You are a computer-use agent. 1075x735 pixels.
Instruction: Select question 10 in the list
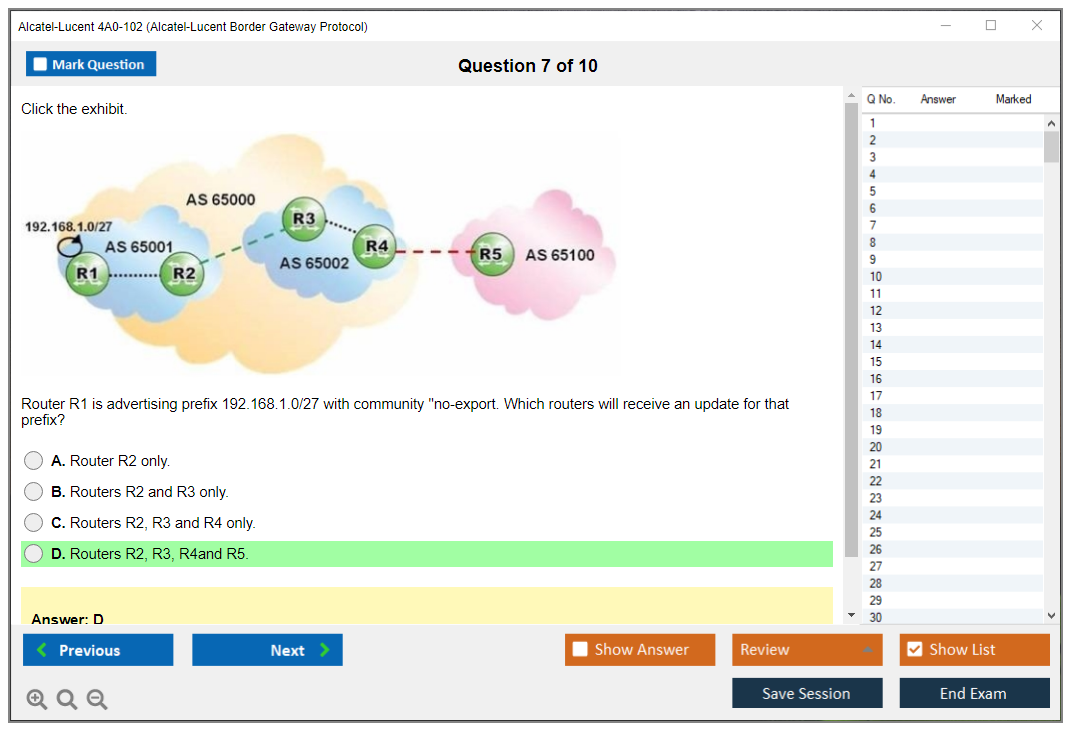pos(876,276)
